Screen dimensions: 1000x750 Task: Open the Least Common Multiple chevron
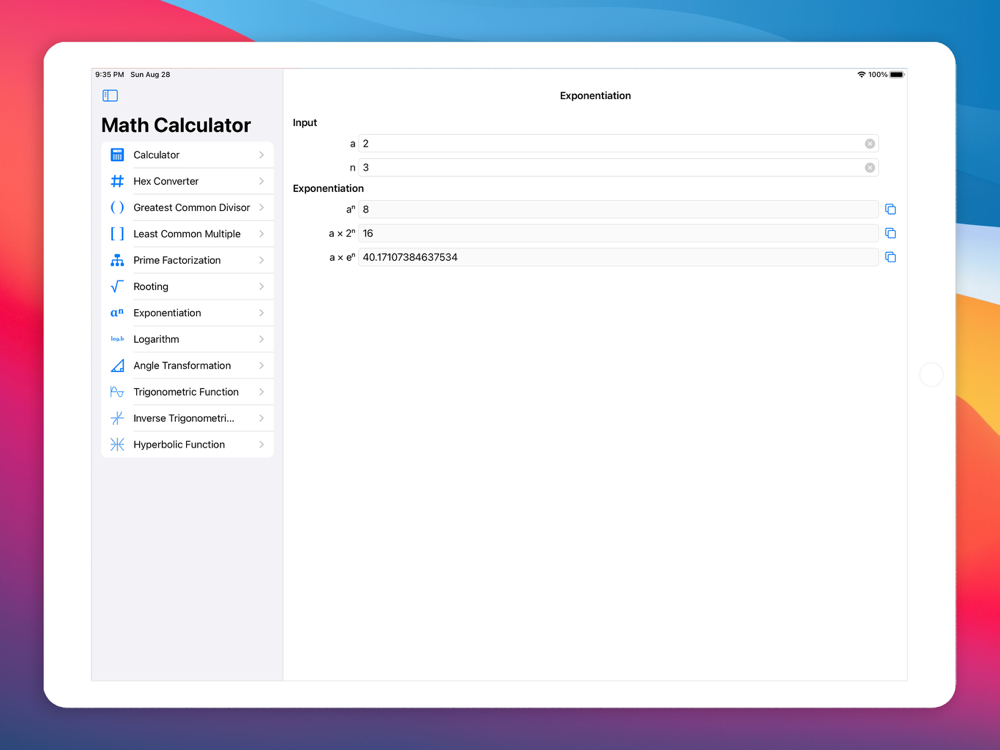261,234
